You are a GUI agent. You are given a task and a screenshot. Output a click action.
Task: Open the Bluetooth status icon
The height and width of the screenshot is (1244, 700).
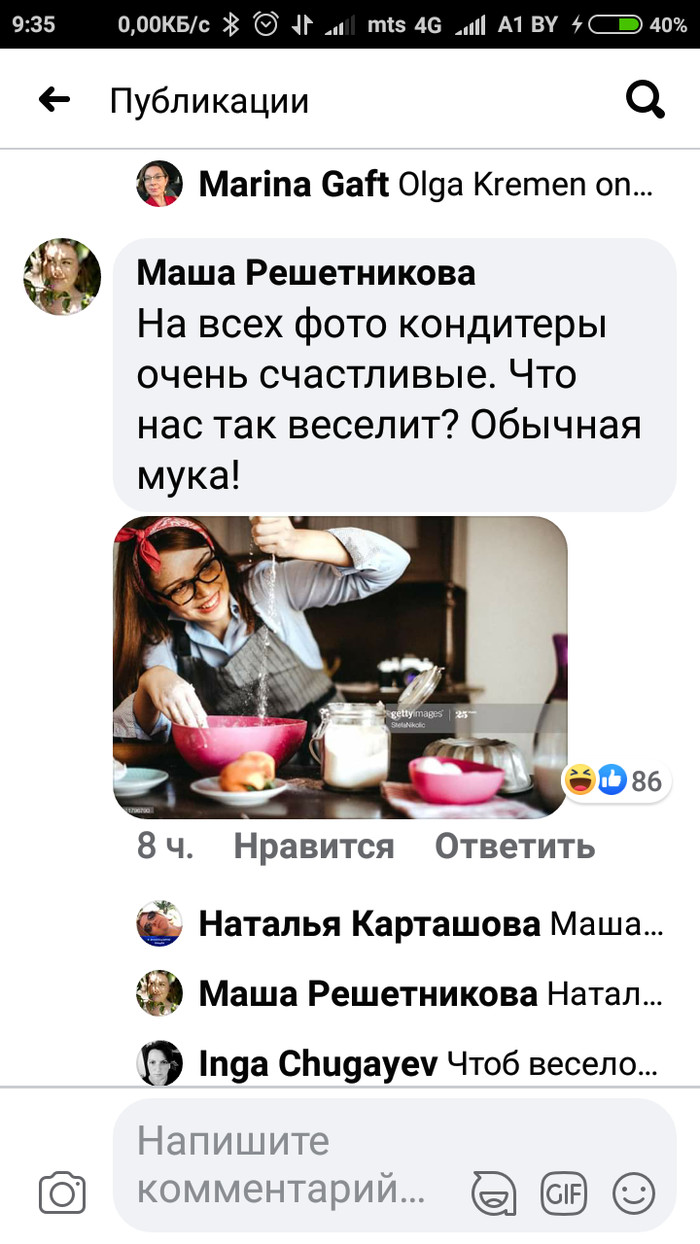230,25
